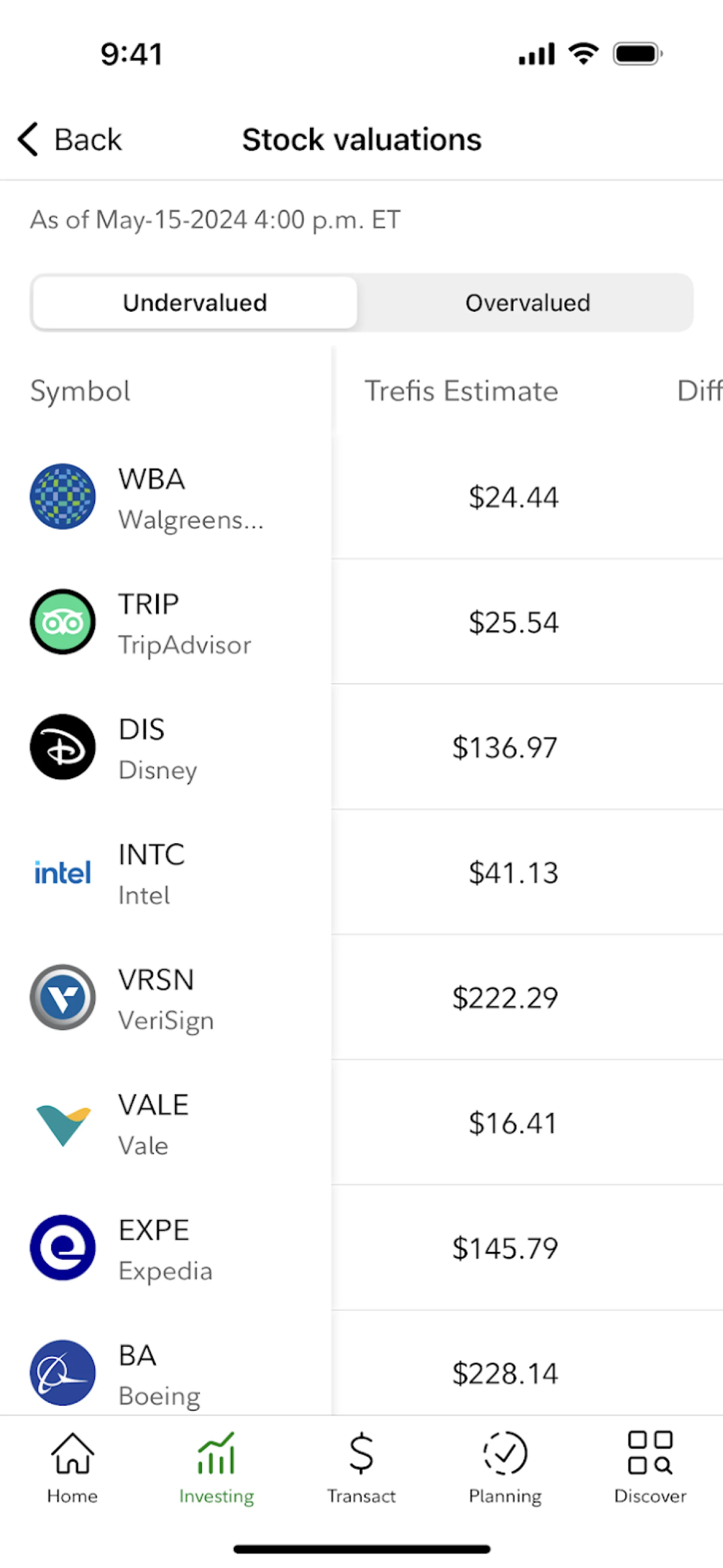
Task: Tap the VeriSign logo icon
Action: 63,997
